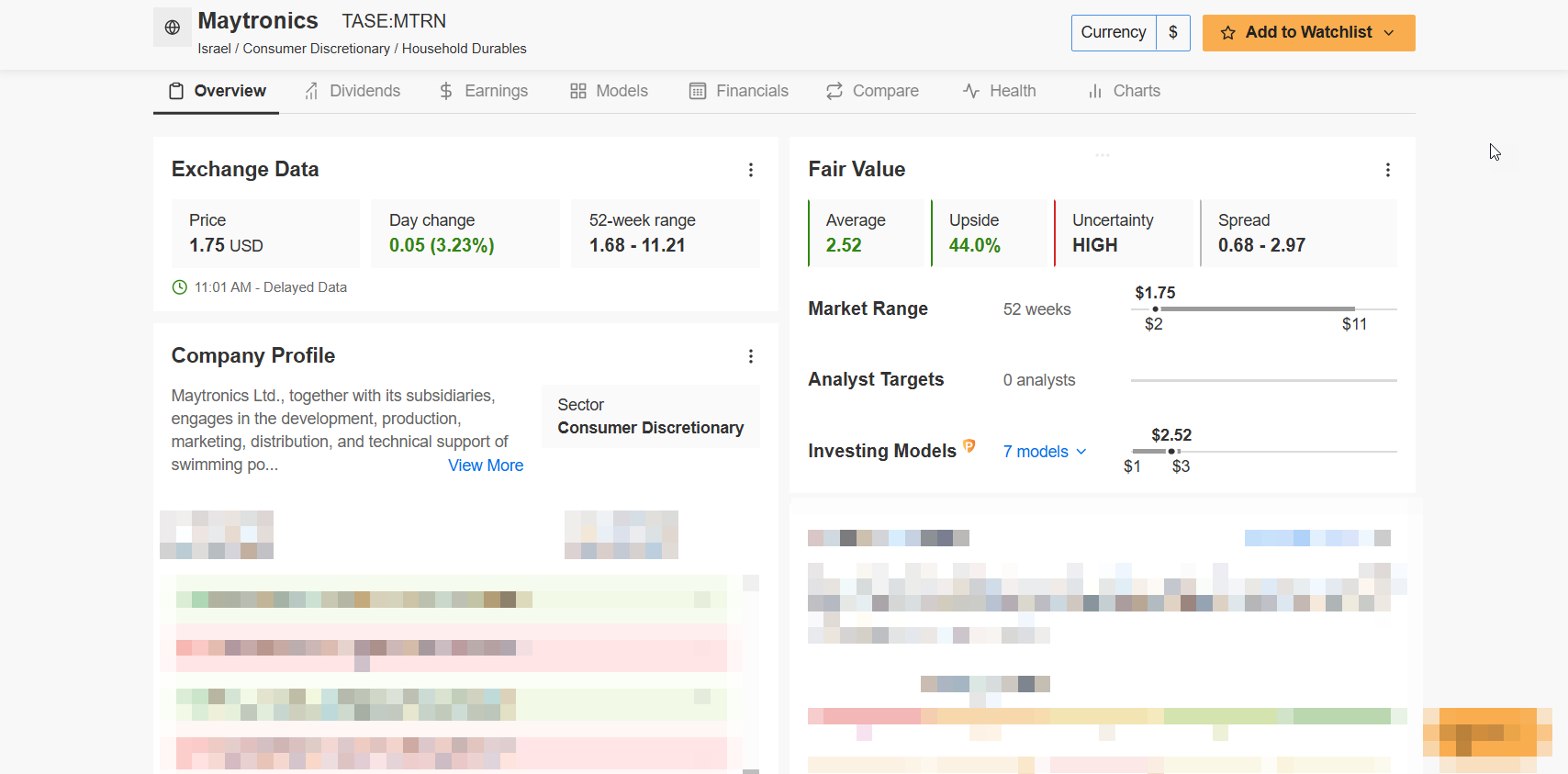Click the Dividends icon
Image resolution: width=1568 pixels, height=774 pixels.
point(312,91)
